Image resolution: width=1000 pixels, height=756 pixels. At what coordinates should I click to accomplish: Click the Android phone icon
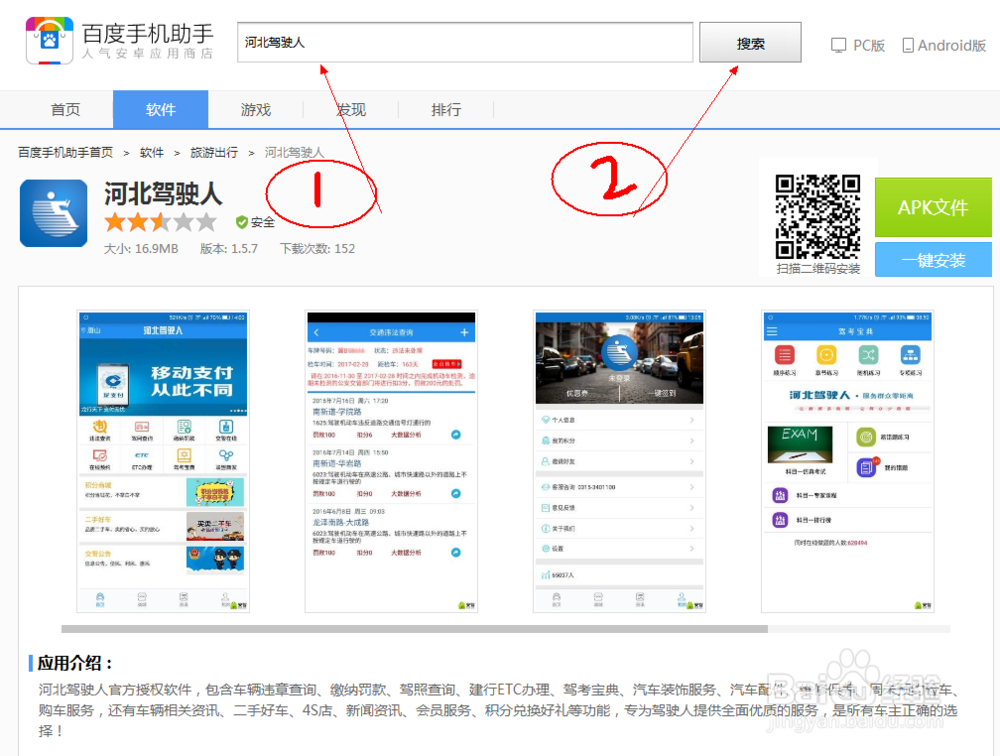(908, 45)
